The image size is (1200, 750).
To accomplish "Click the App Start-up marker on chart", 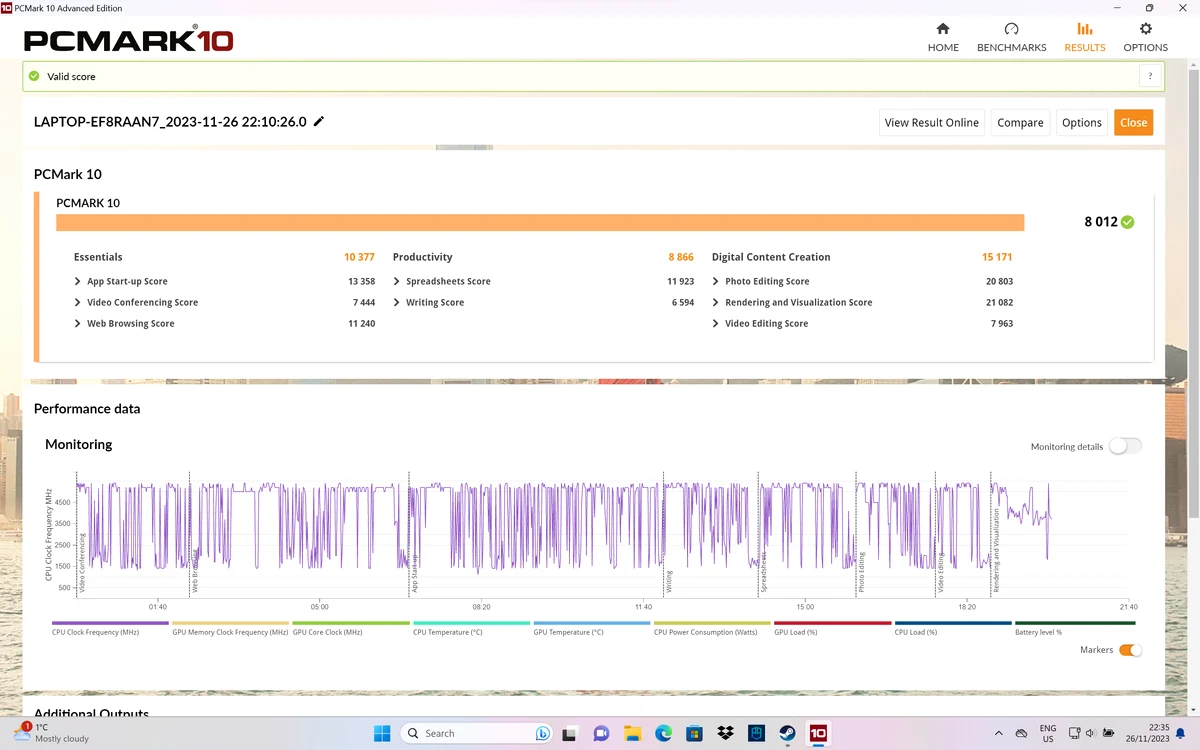I will [414, 576].
